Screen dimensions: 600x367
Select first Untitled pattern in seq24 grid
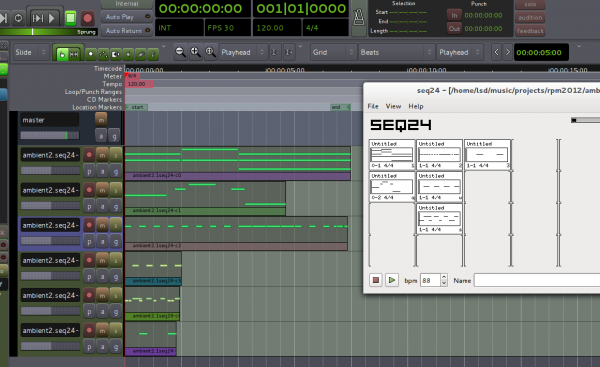pyautogui.click(x=392, y=155)
